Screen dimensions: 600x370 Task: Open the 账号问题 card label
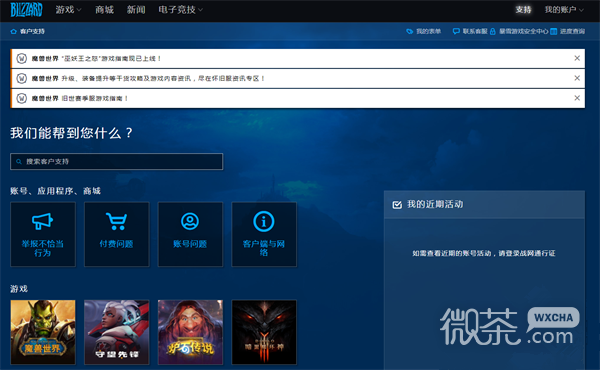[x=190, y=244]
